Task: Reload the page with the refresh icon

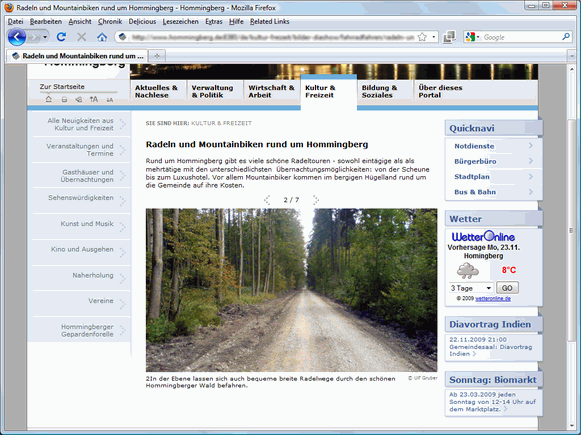Action: (62, 37)
